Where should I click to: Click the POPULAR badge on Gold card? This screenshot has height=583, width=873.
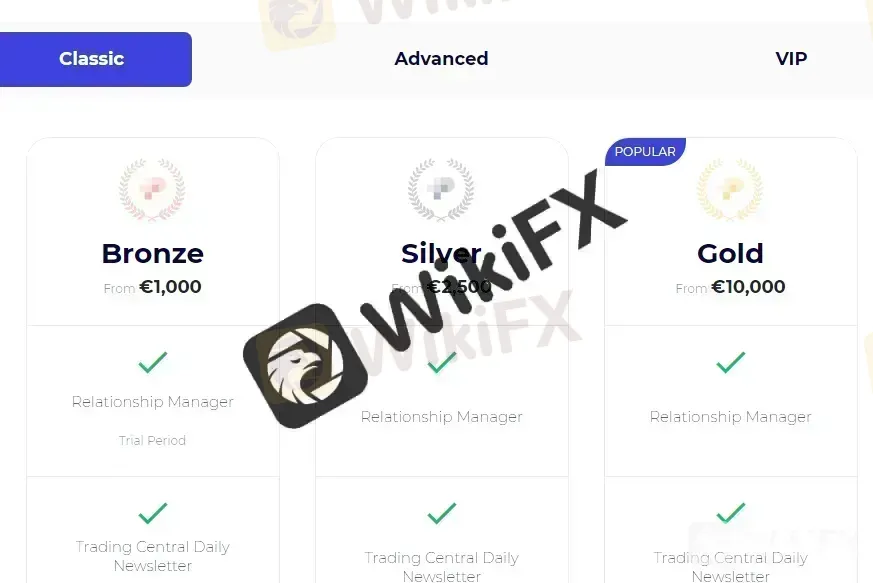pos(645,151)
